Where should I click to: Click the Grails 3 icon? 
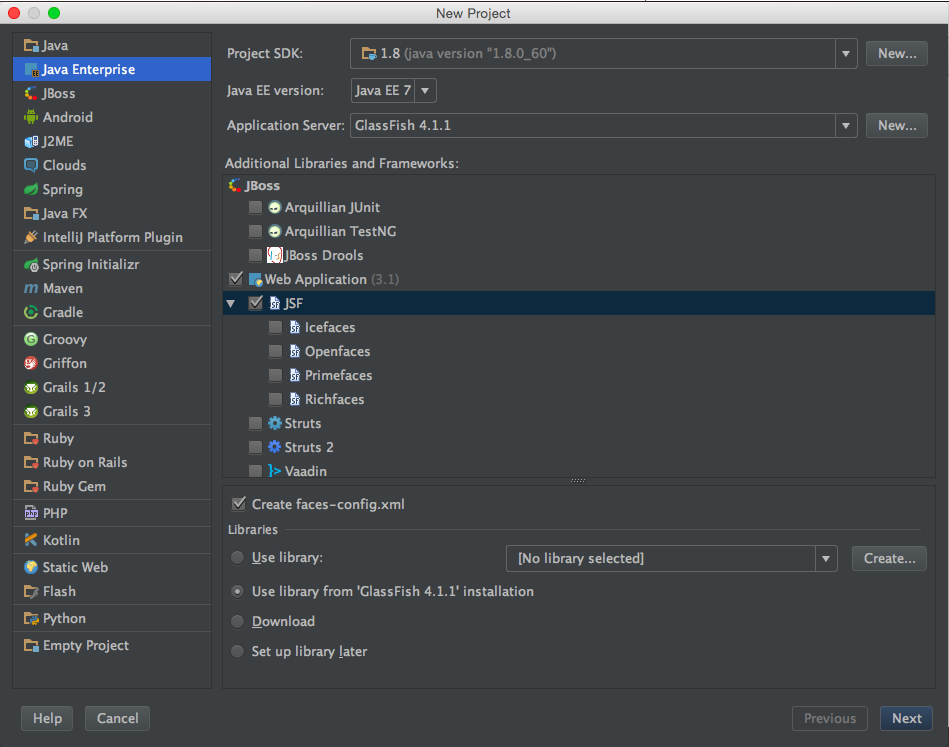tap(31, 412)
